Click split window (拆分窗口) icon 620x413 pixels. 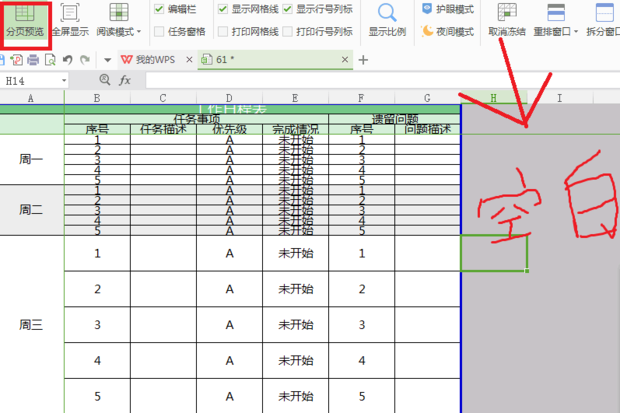click(605, 13)
